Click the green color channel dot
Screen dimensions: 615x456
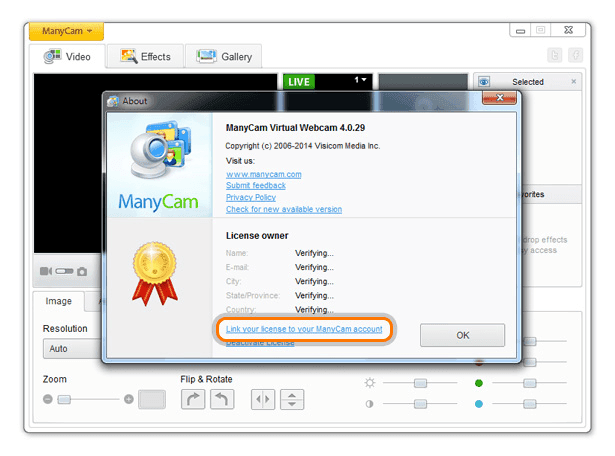(479, 383)
